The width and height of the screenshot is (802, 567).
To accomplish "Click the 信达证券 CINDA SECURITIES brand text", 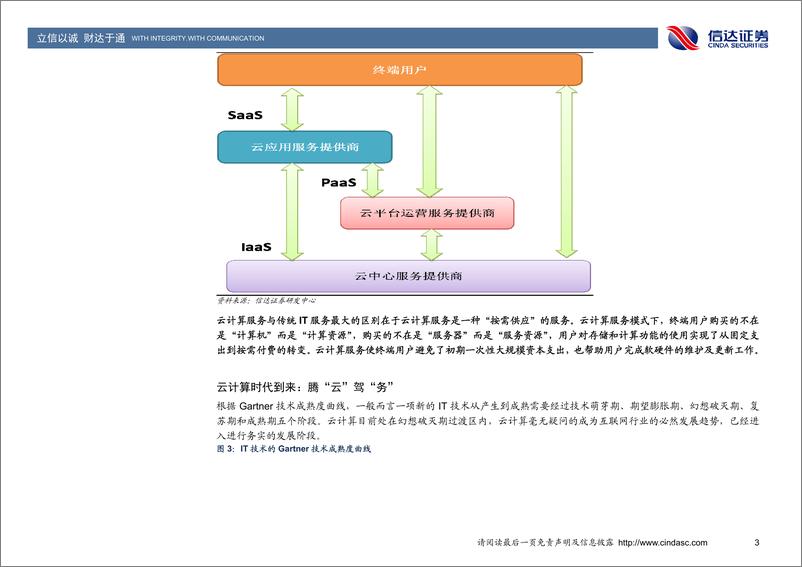I will [x=738, y=39].
